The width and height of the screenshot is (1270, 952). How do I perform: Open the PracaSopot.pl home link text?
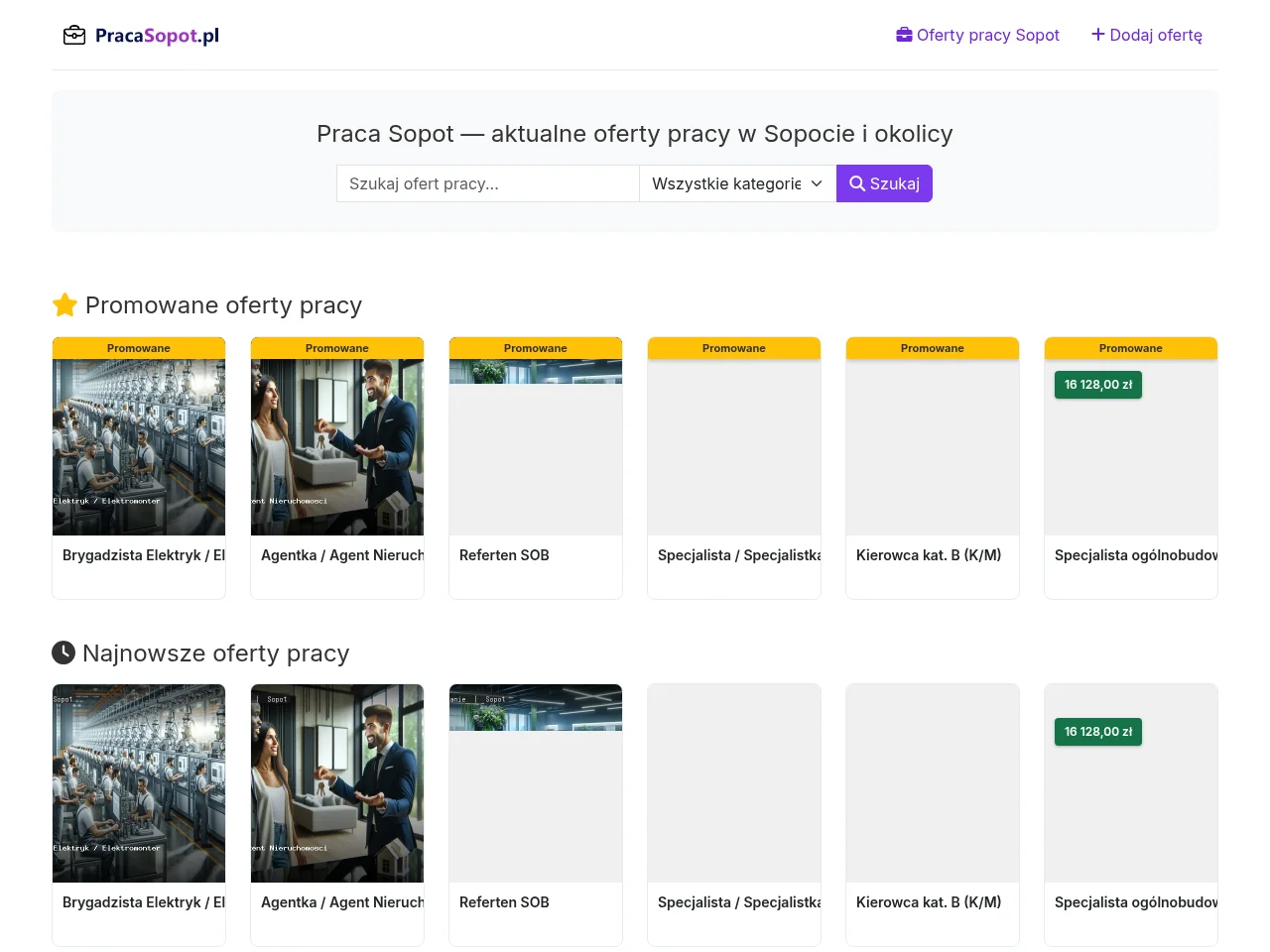[157, 36]
